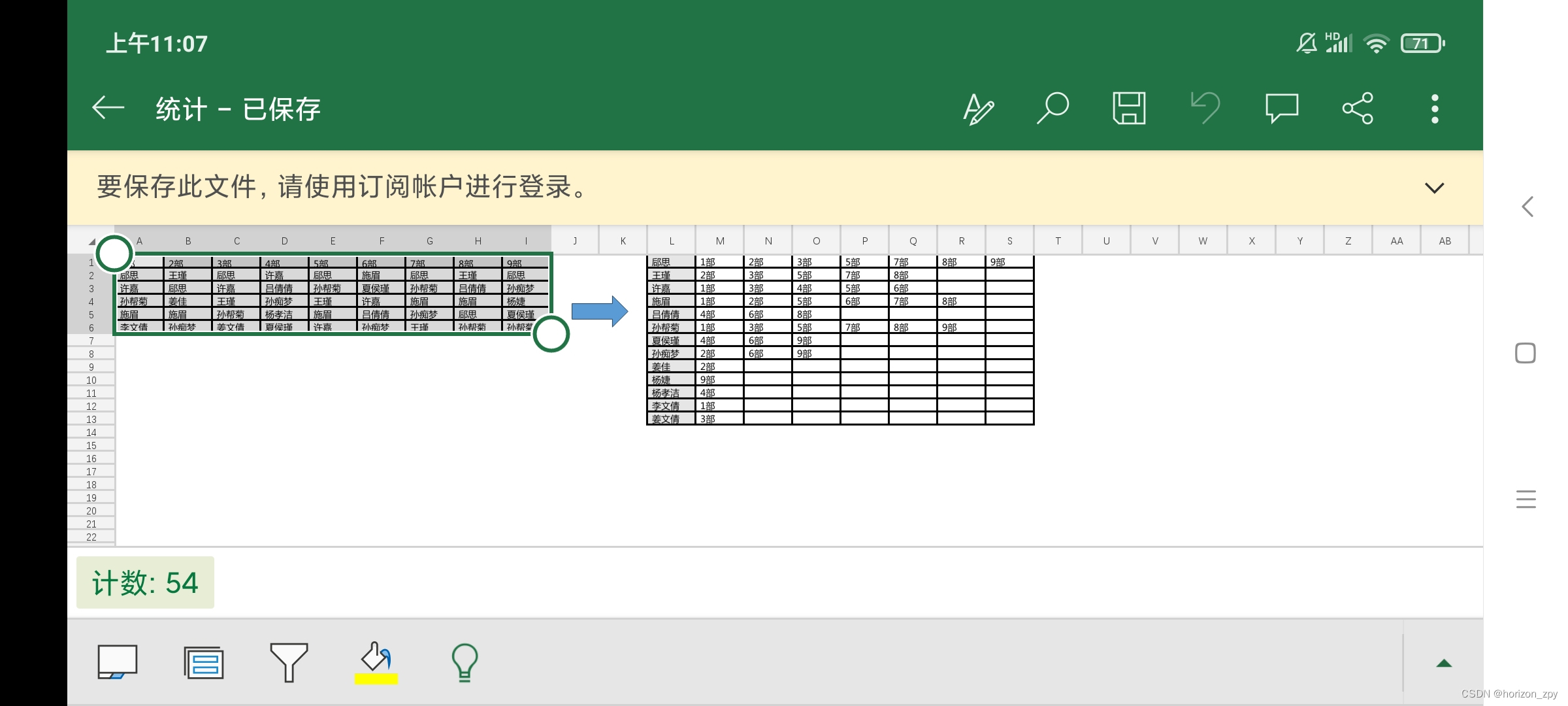This screenshot has height=706, width=1568.
Task: Grab the top-left selection handle
Action: pyautogui.click(x=114, y=254)
